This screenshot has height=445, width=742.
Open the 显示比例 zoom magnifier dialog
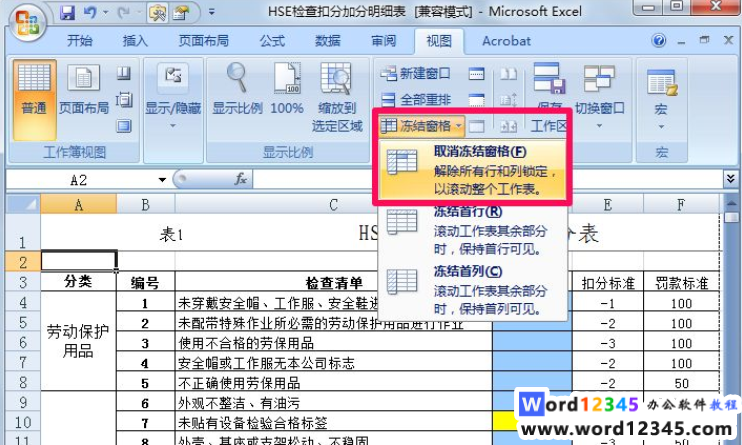coord(237,90)
